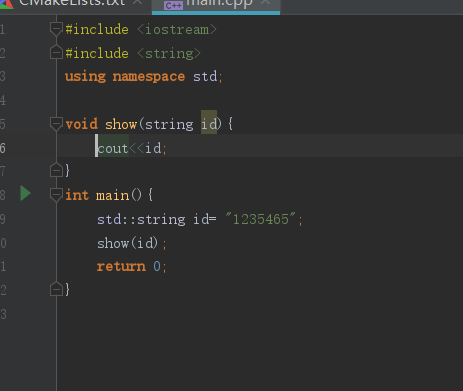Click the fold marker beside #include <string>
Viewport: 463px width, 391px height.
coord(56,53)
